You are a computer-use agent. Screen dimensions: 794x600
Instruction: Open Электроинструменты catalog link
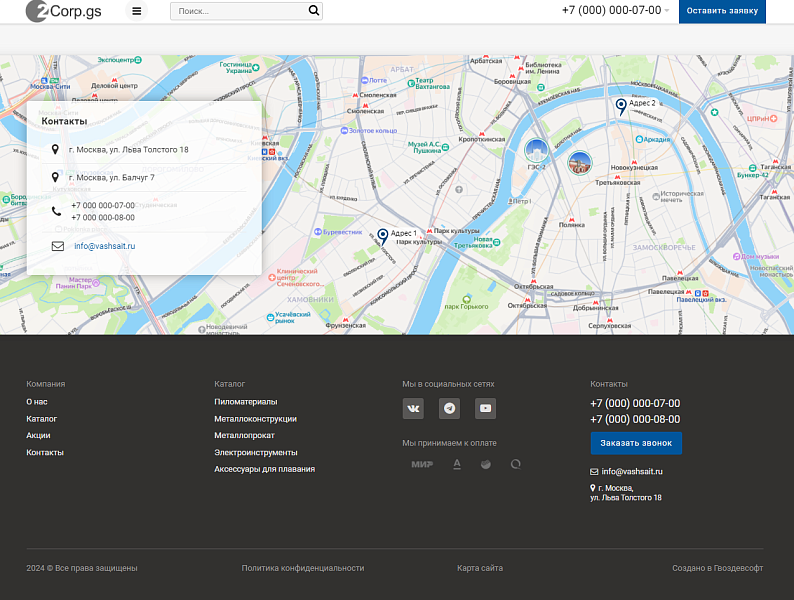pos(256,452)
